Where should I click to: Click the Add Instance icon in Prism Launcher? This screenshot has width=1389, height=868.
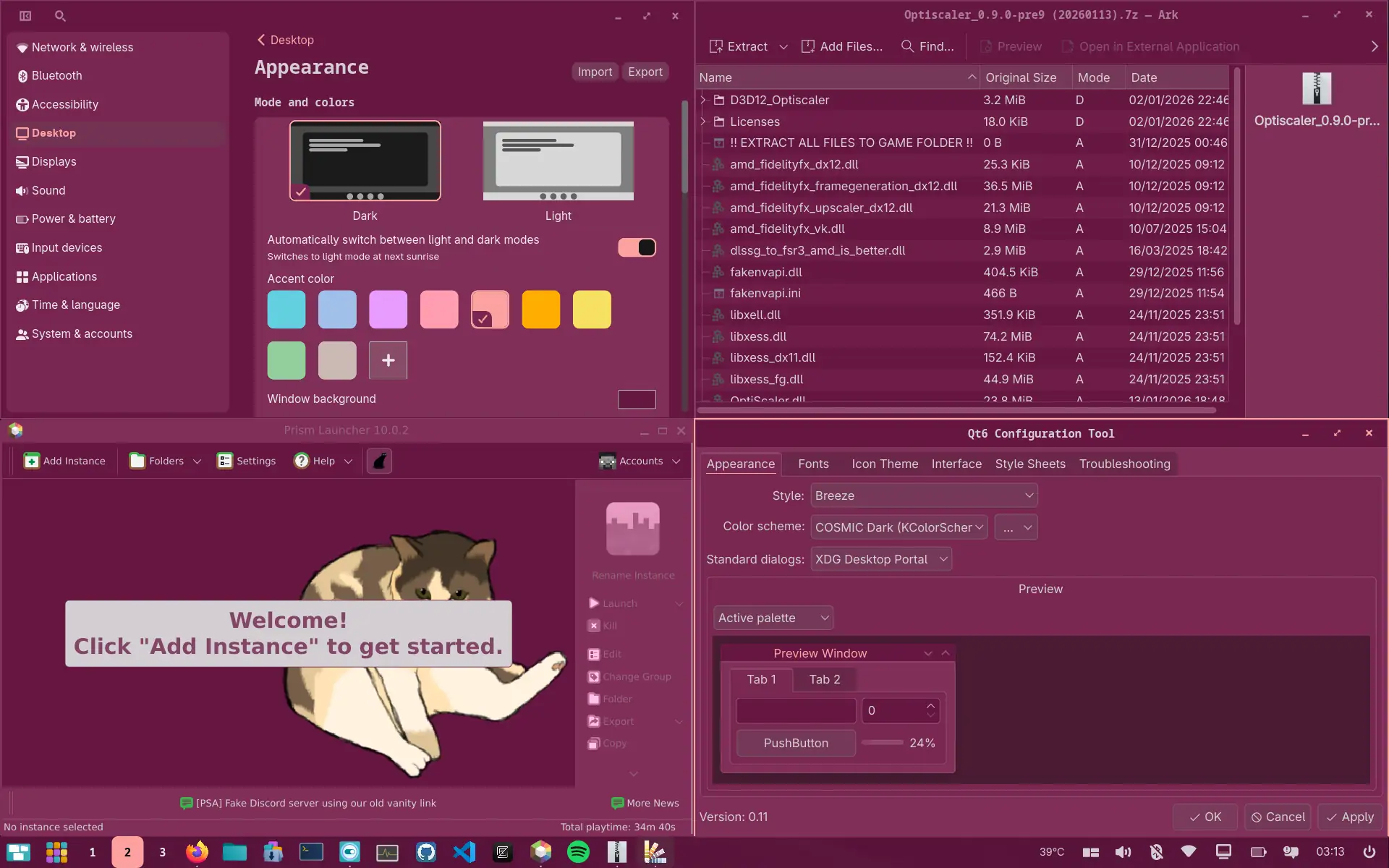[x=32, y=461]
